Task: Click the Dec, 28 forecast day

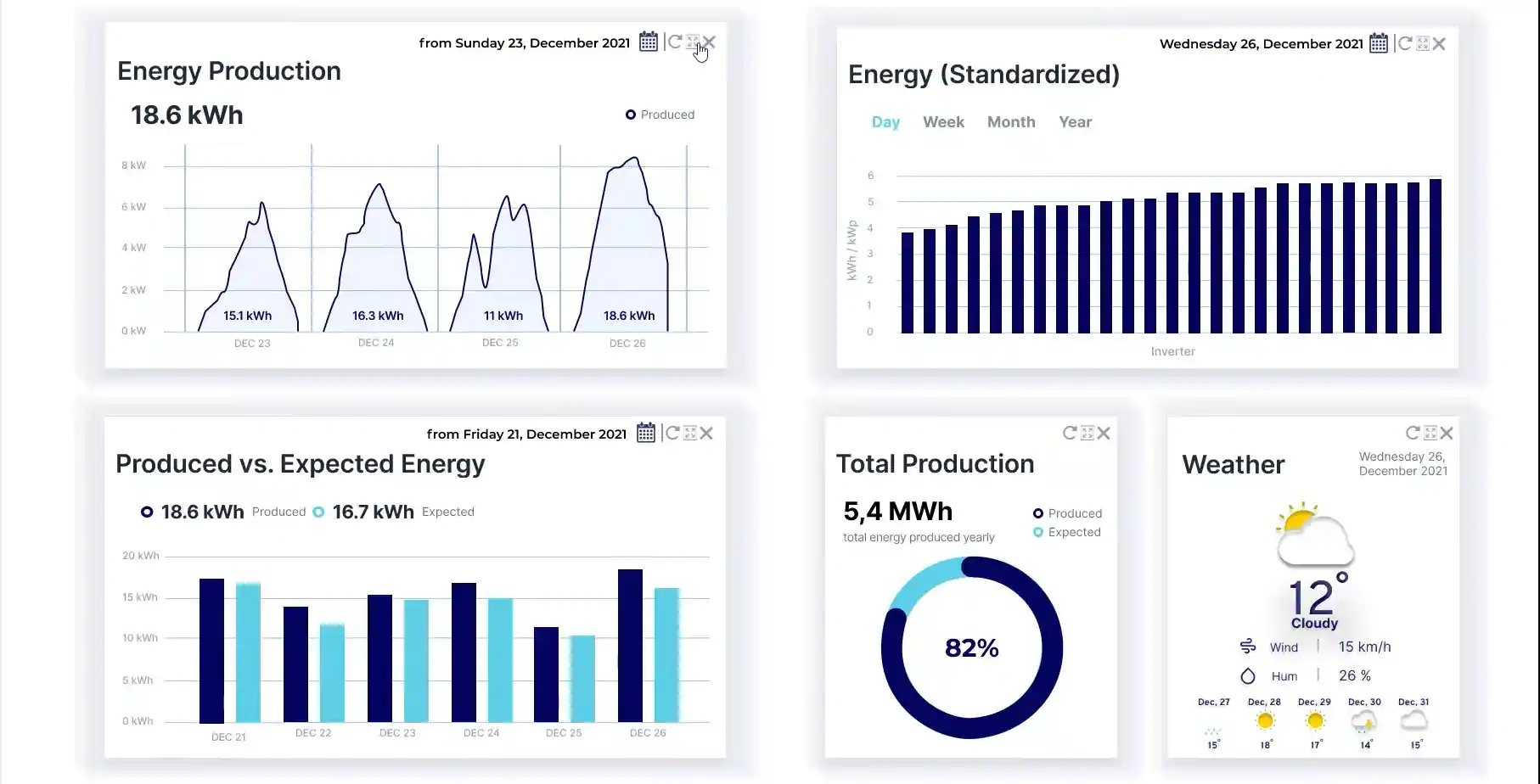Action: coord(1264,721)
